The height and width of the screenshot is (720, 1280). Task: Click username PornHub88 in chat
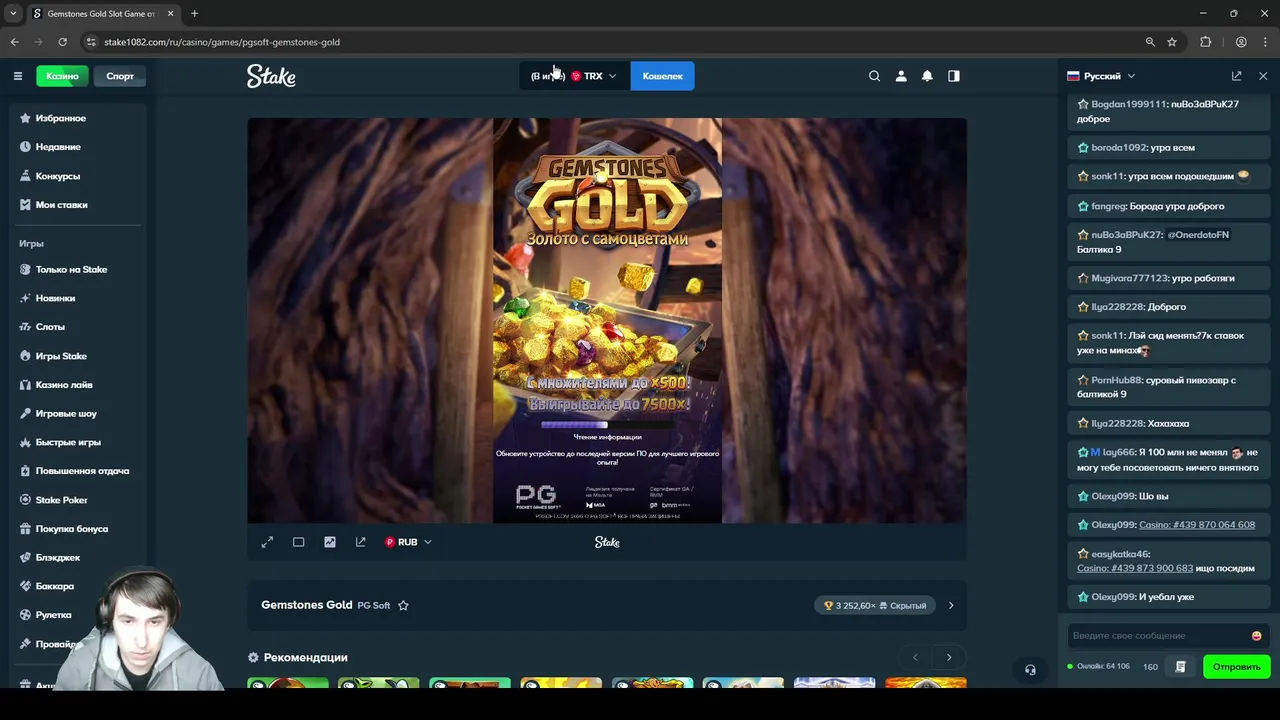(1116, 380)
